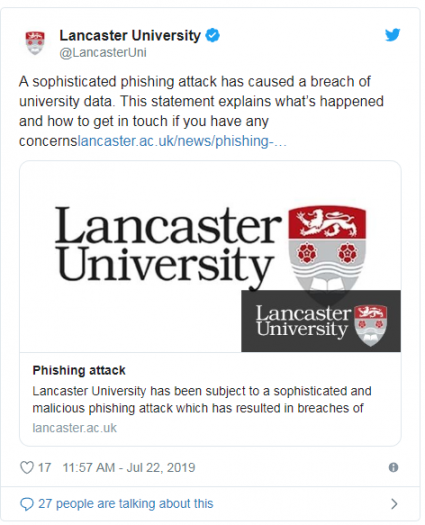Viewport: 425px width, 525px height.
Task: Expand conversation with right chevron arrow
Action: click(395, 504)
